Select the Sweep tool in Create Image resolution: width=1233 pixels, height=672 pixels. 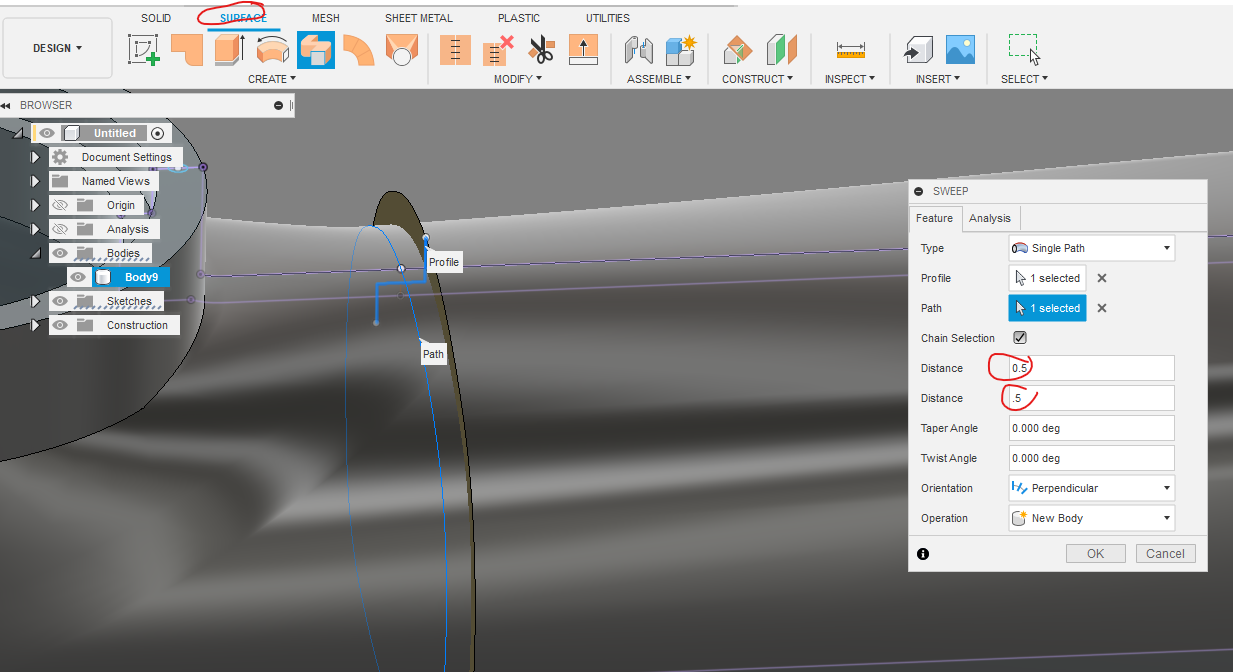point(315,49)
